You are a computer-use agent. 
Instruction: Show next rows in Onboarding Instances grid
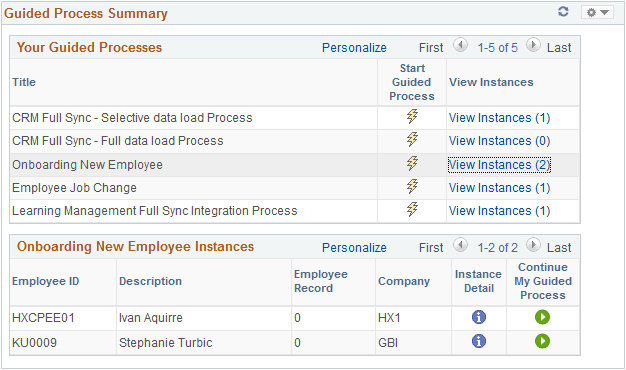(533, 245)
